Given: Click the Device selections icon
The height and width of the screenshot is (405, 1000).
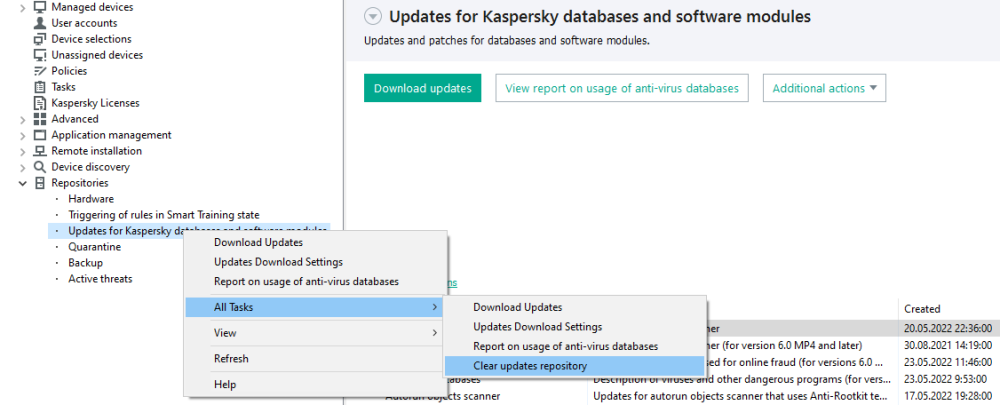Looking at the screenshot, I should 40,39.
